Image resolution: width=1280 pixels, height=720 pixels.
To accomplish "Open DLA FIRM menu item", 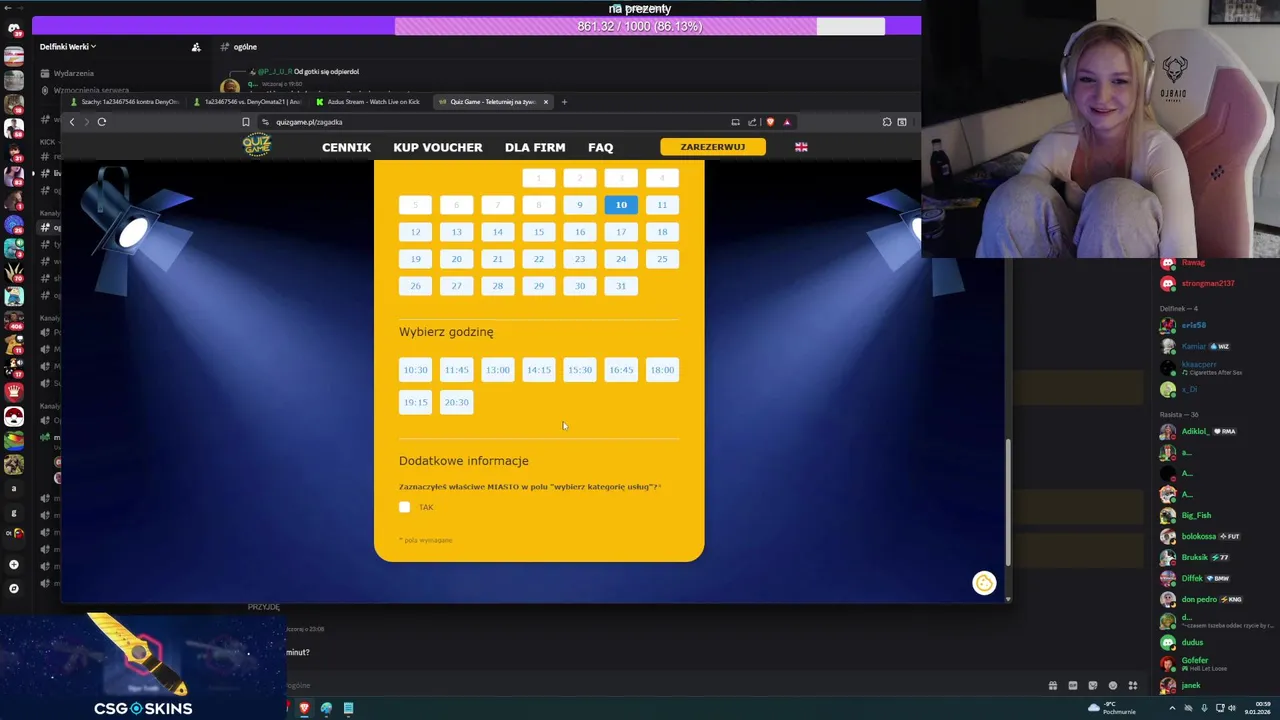I will point(535,147).
